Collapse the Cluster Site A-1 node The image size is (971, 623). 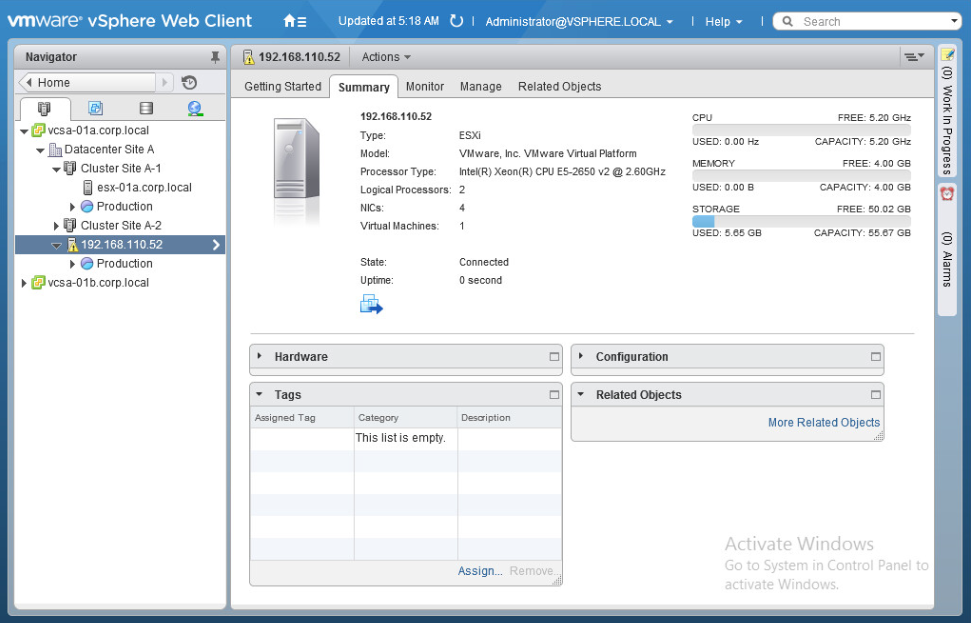coord(56,169)
